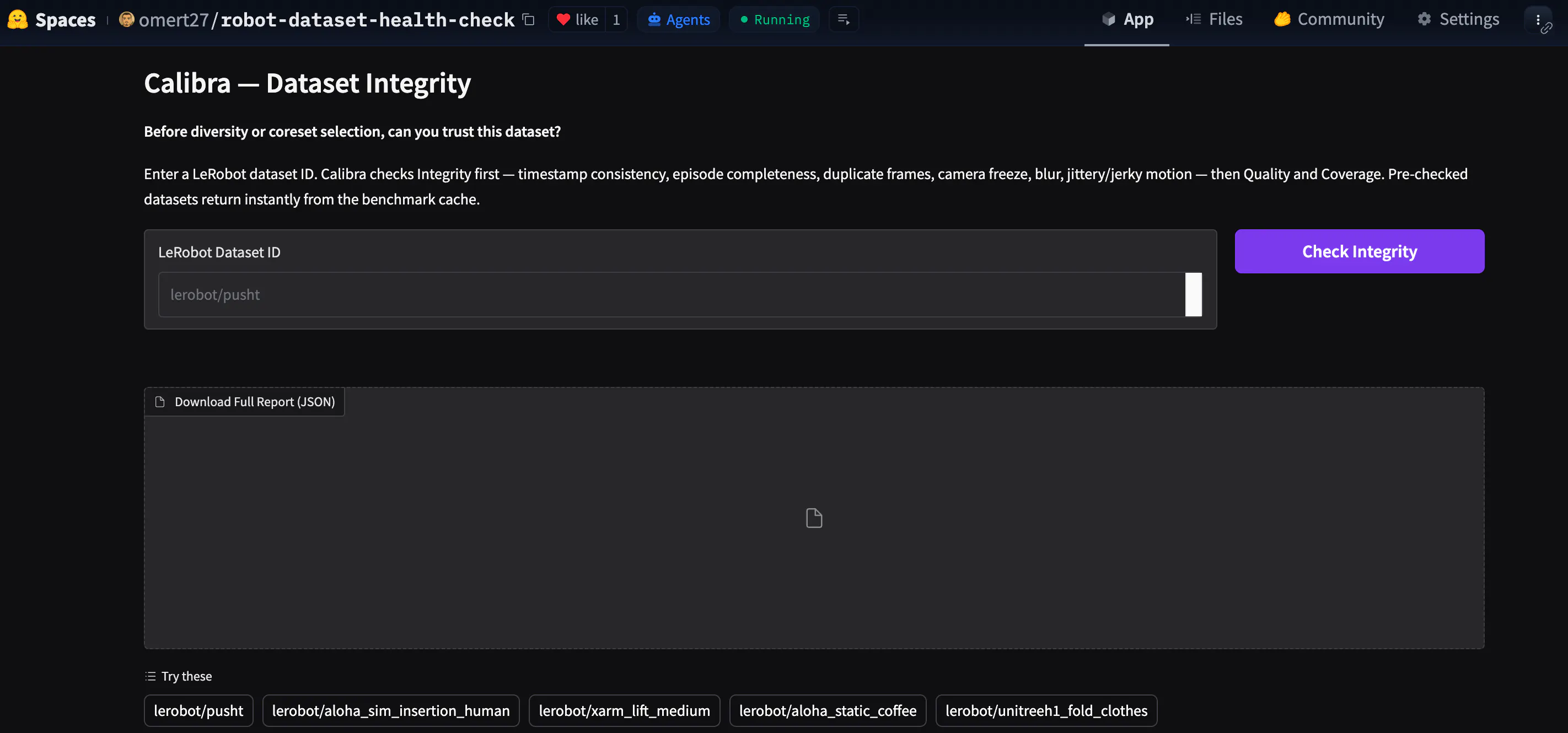Click the white scrollbar handle in the input field
Screen dimensions: 1568x733
(1193, 294)
